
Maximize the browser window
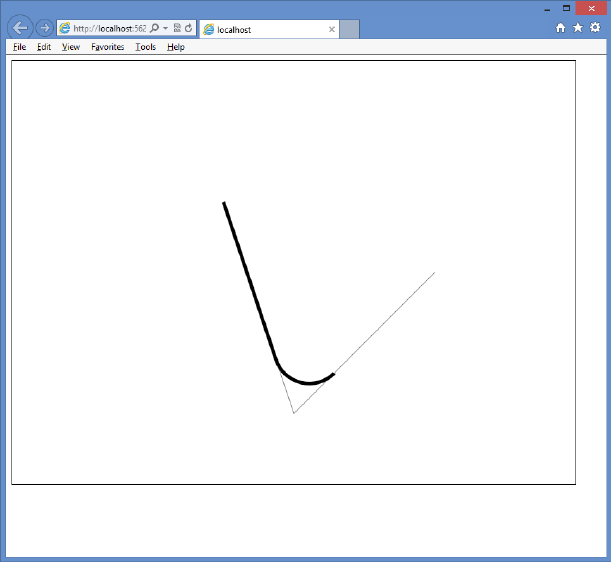[567, 8]
